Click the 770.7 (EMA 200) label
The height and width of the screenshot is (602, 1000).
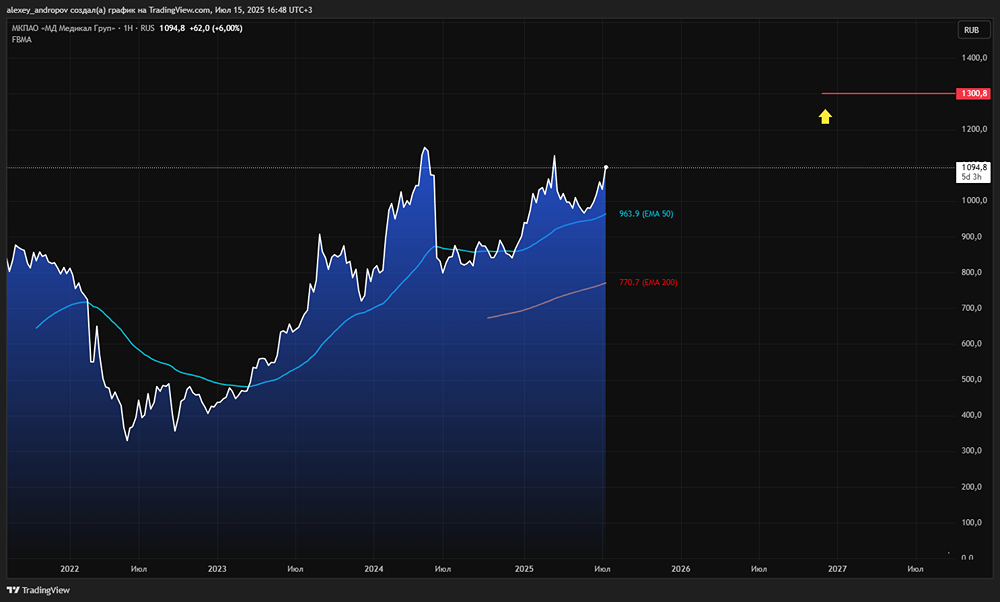(648, 282)
